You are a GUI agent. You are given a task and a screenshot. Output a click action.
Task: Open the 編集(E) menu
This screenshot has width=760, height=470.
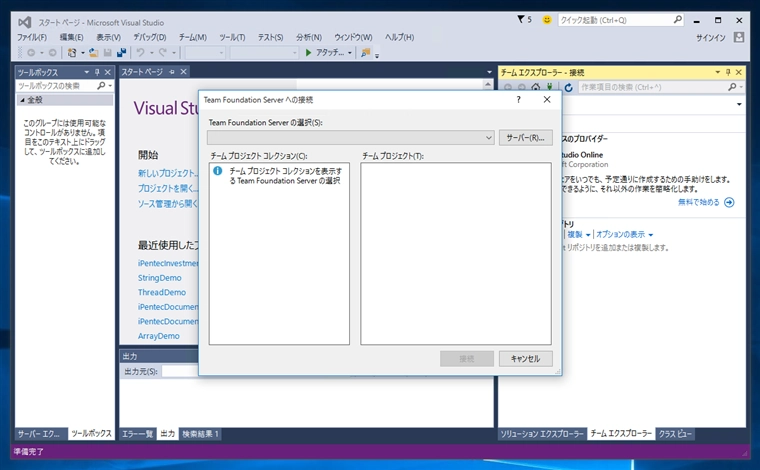click(71, 37)
